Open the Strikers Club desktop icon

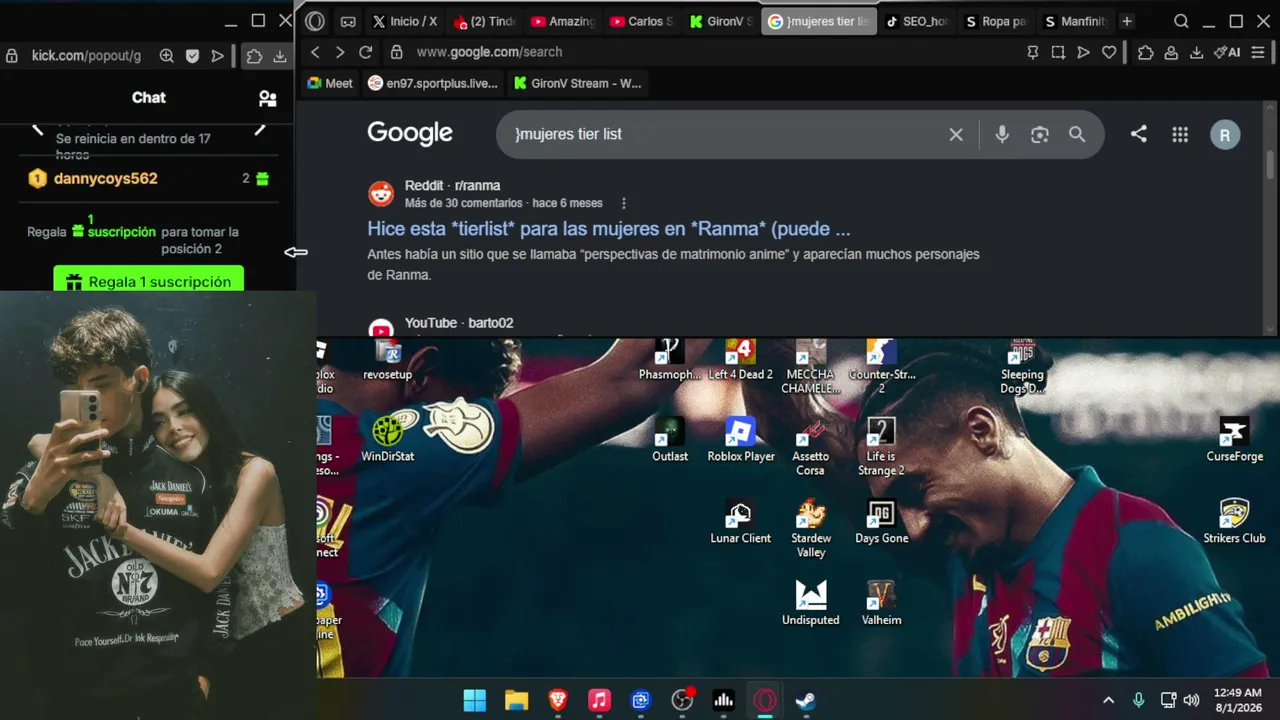[1235, 522]
